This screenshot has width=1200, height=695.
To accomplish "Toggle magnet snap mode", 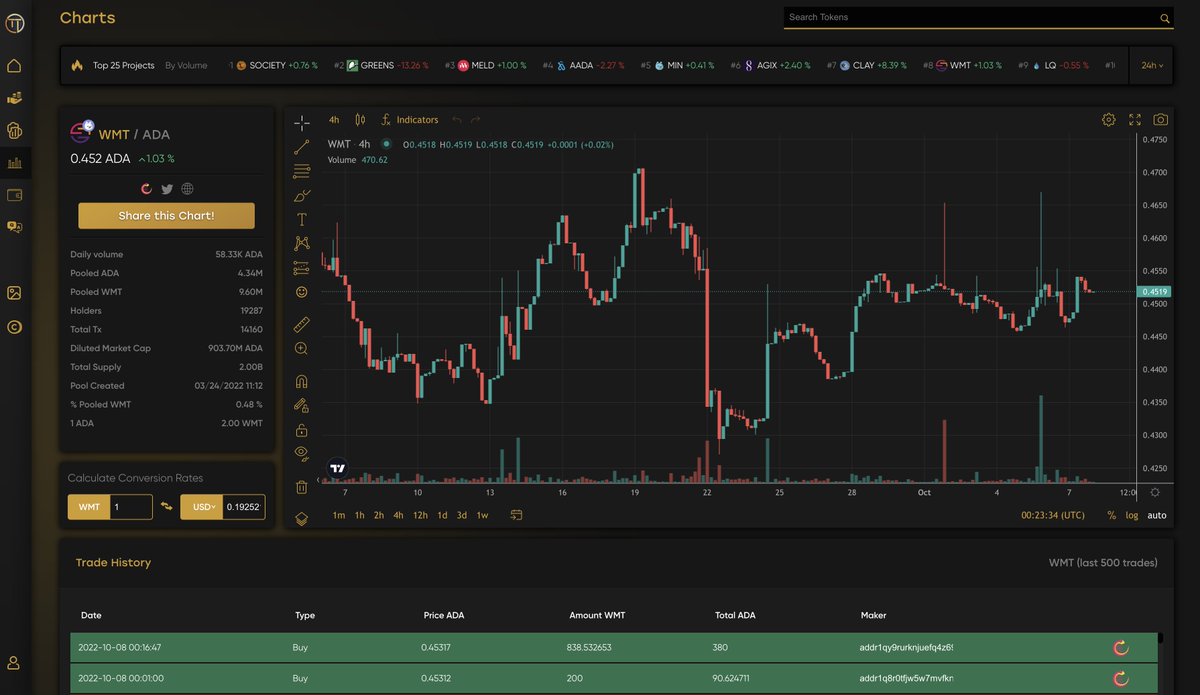I will click(301, 381).
